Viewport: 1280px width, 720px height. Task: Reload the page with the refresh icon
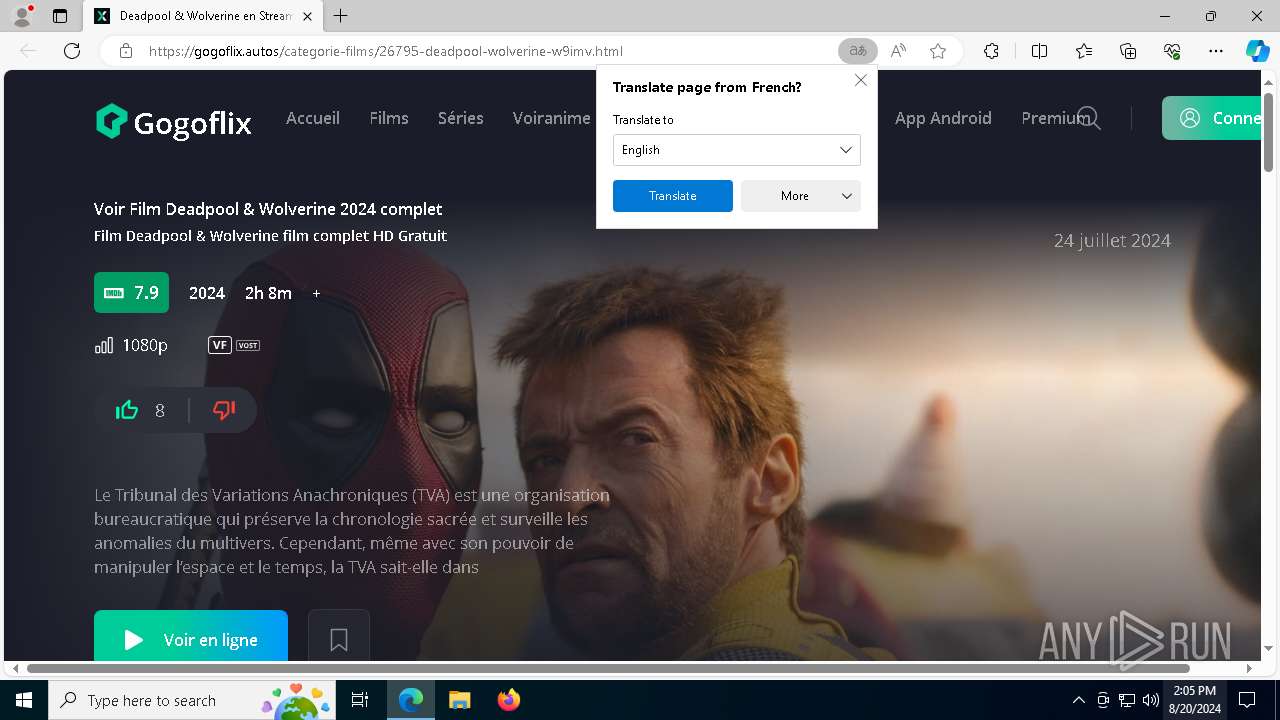point(72,51)
